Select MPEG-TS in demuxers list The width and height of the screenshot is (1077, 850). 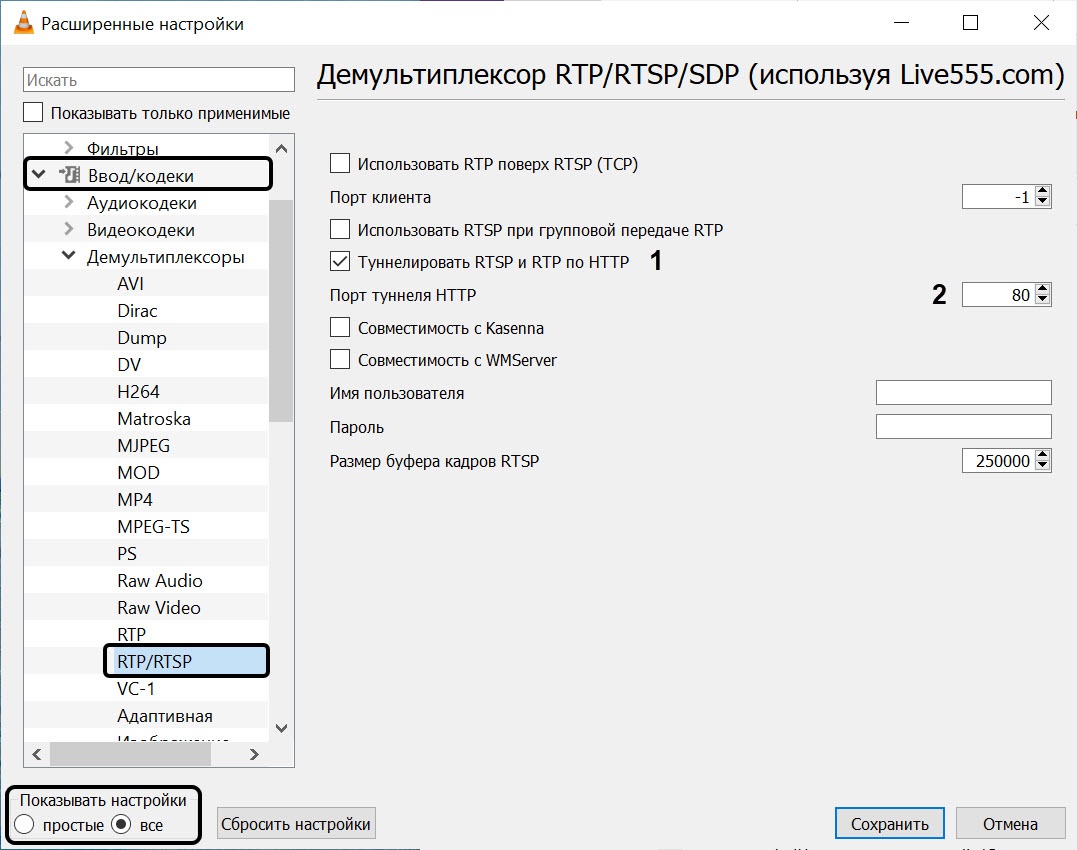(153, 527)
